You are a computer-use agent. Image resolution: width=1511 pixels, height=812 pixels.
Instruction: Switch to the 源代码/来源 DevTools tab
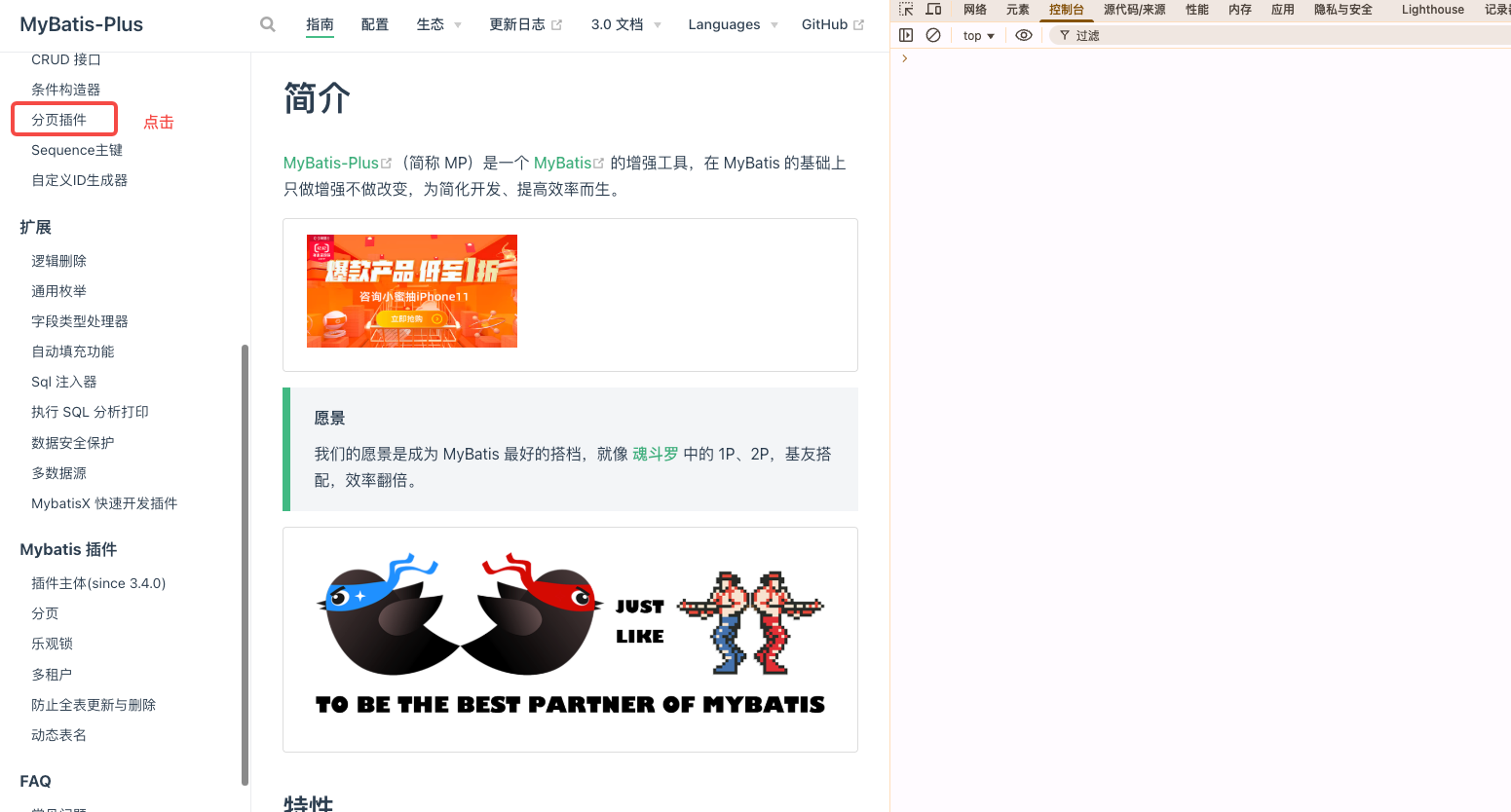(x=1135, y=10)
